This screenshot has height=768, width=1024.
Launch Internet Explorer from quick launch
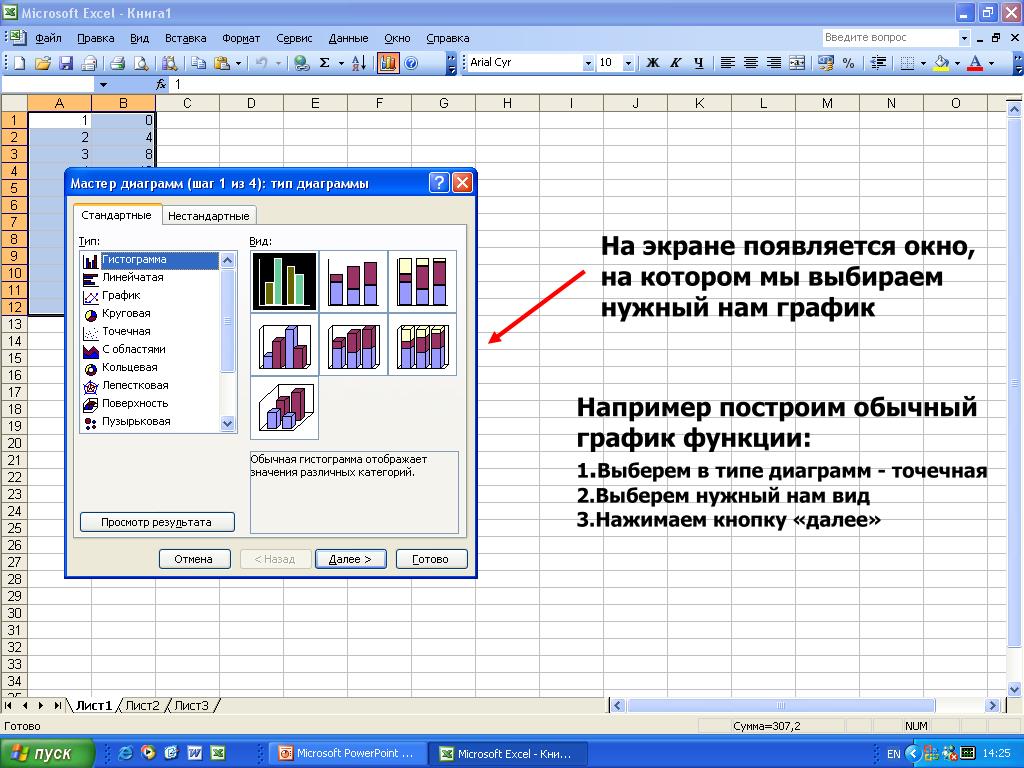tap(125, 754)
